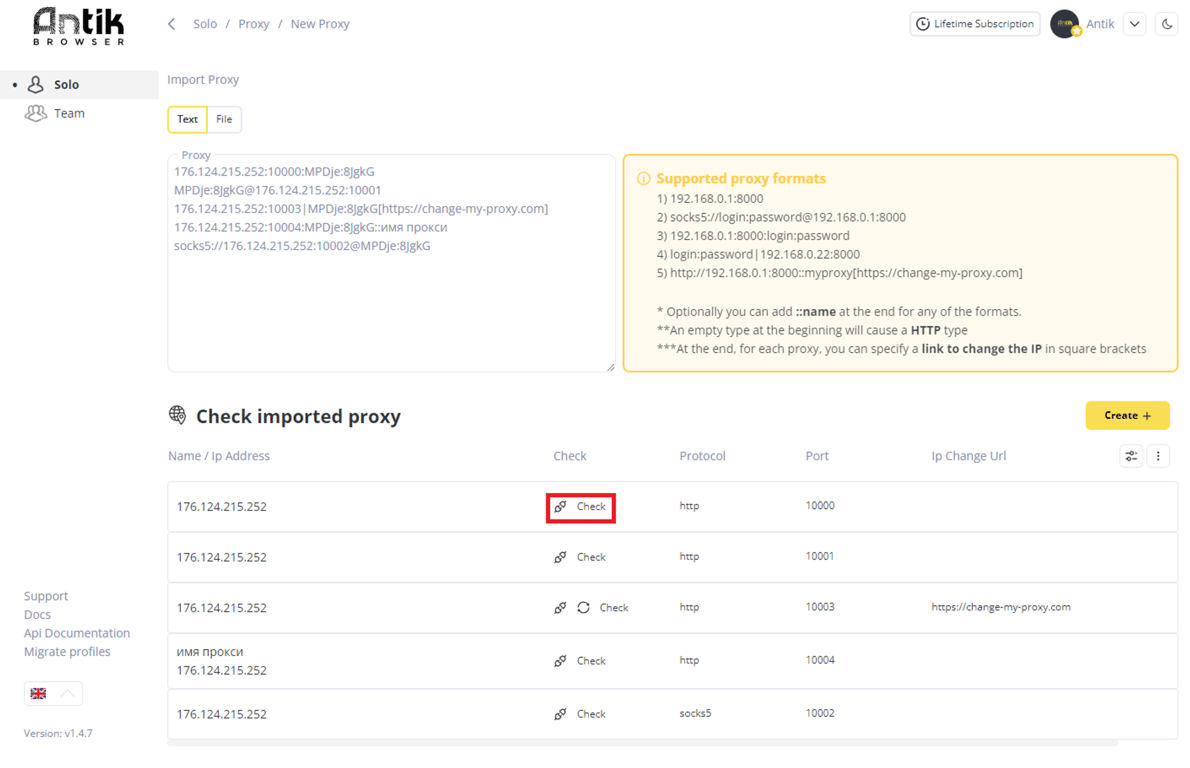This screenshot has height=768, width=1190.
Task: Open the Solo section in the sidebar
Action: (79, 84)
